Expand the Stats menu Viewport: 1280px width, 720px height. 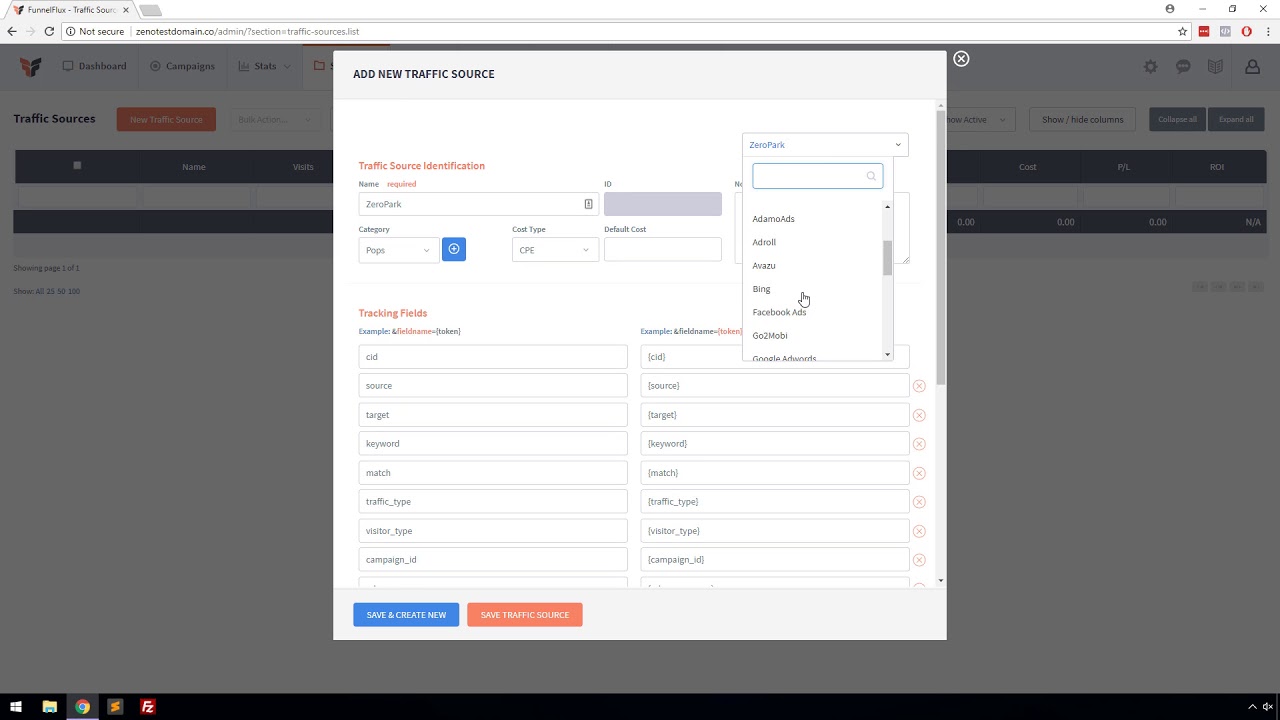[x=265, y=66]
